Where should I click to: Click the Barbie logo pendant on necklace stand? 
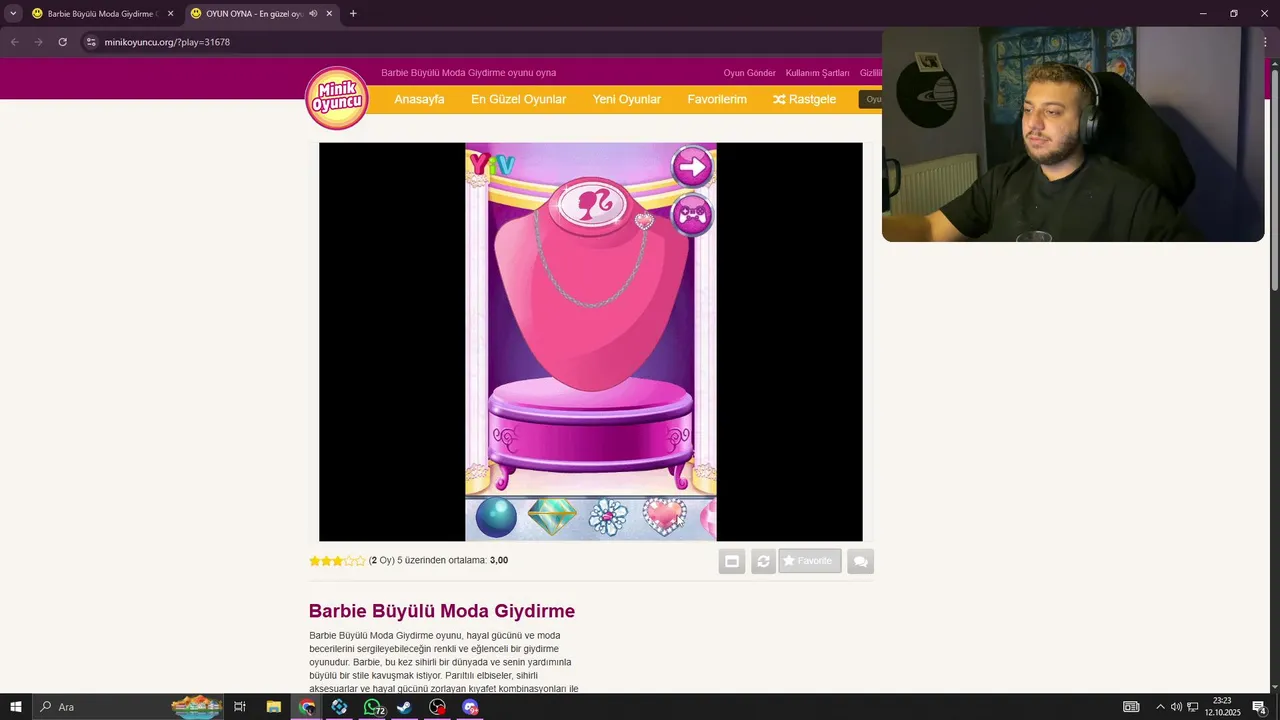(592, 204)
